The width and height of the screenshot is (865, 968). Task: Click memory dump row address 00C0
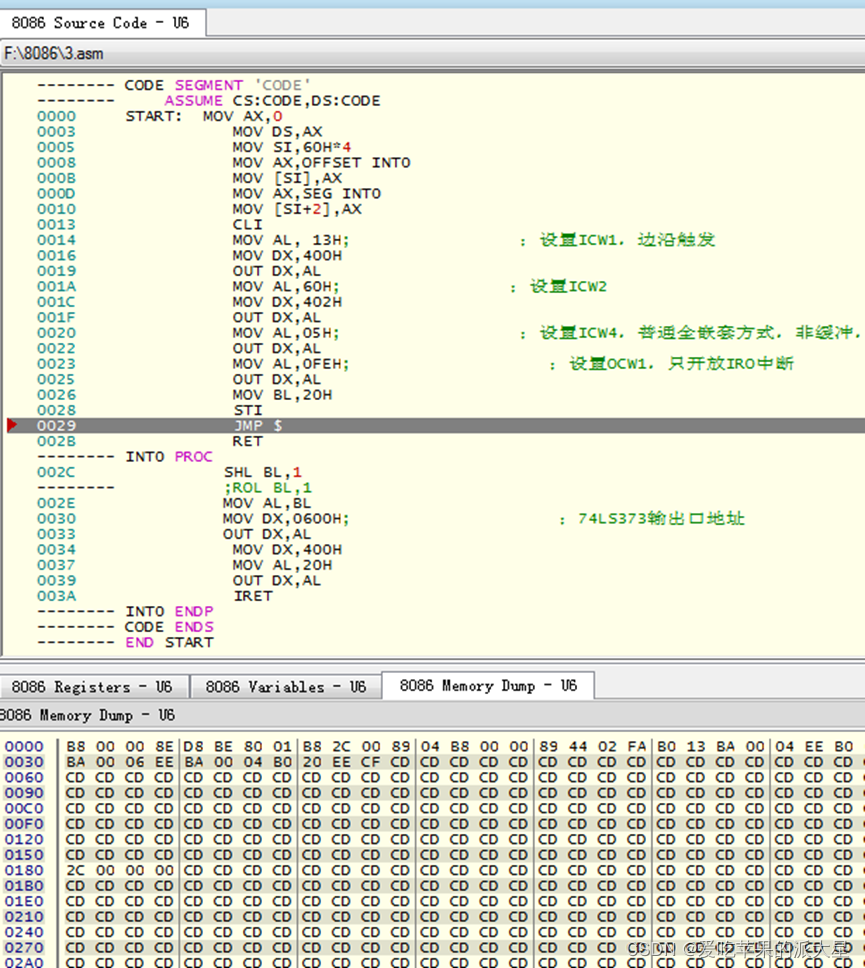[24, 807]
